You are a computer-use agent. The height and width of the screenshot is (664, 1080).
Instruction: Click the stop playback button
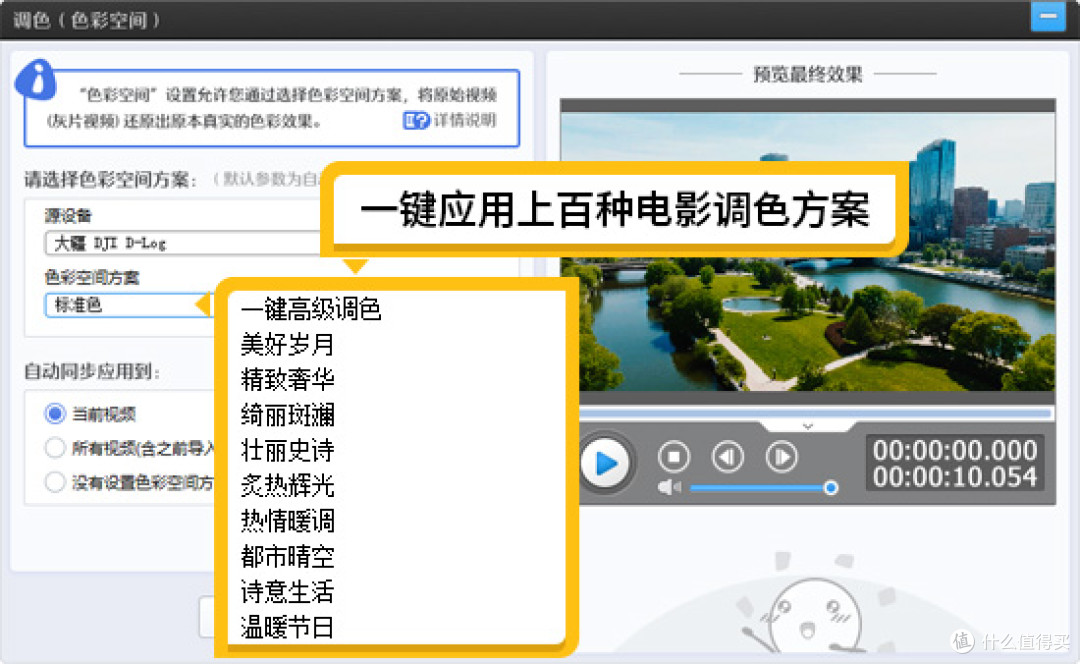point(674,457)
